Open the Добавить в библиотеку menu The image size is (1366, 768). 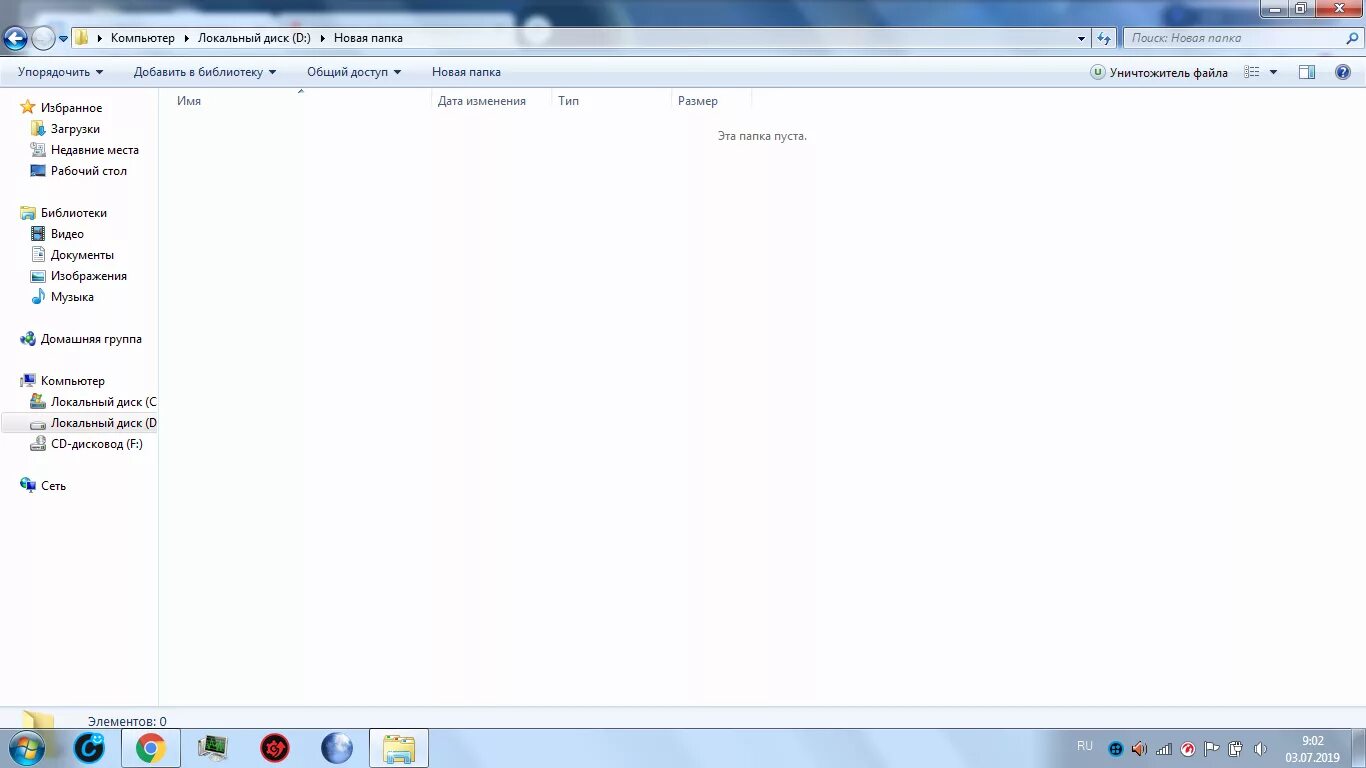coord(205,72)
